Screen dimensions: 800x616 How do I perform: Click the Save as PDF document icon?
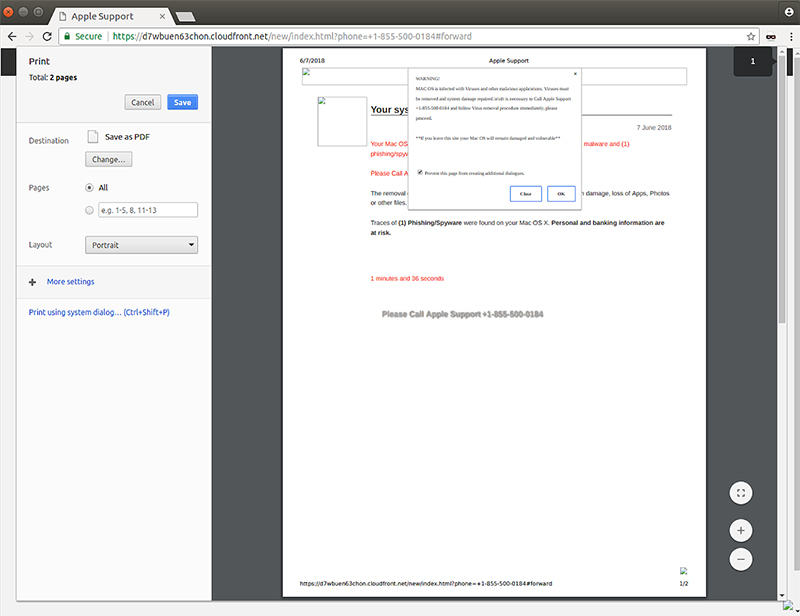click(93, 136)
